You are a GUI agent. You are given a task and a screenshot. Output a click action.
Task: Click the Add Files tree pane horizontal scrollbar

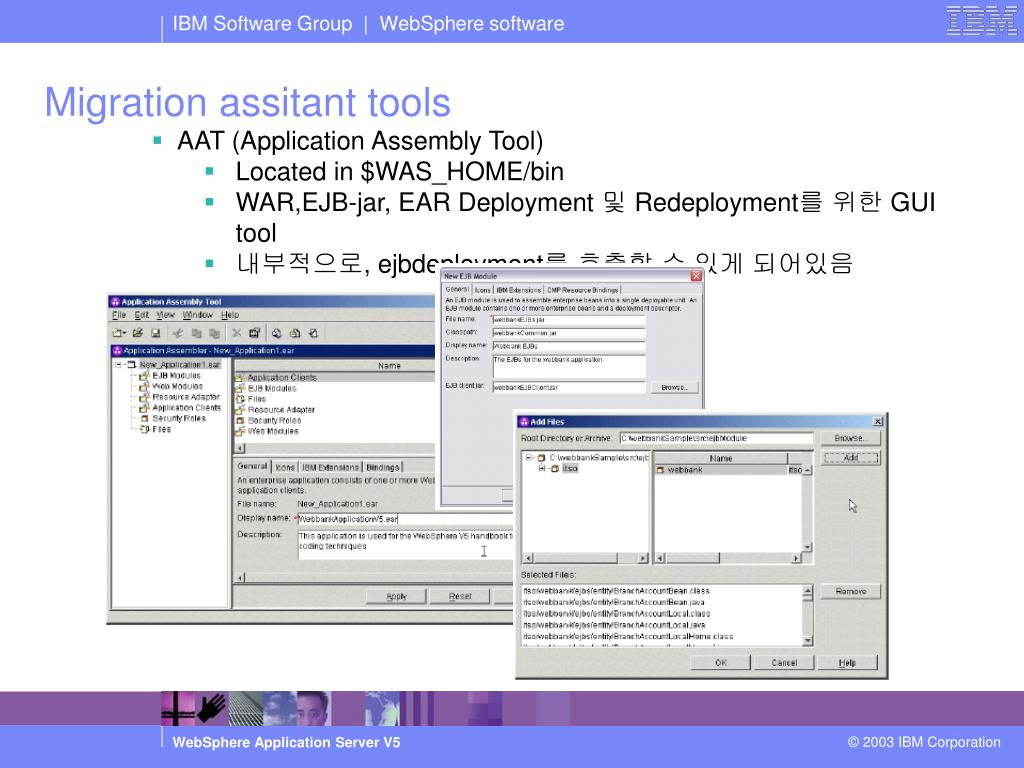click(x=586, y=558)
